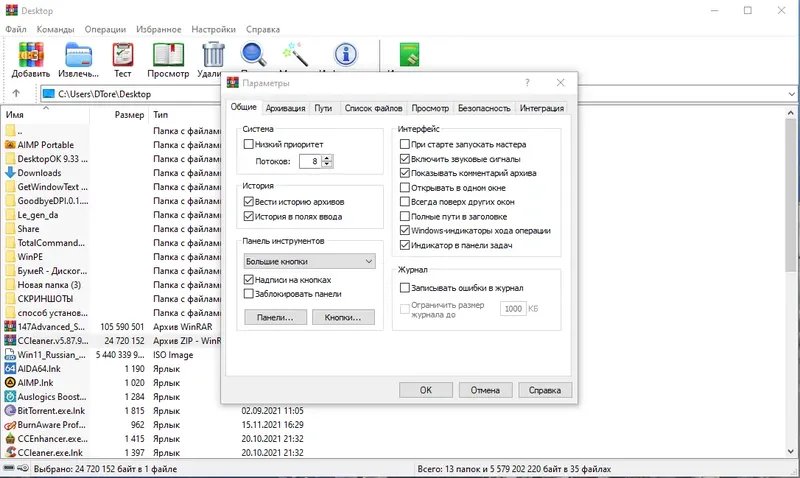
Task: Click the key icon in status bar
Action: [22, 468]
